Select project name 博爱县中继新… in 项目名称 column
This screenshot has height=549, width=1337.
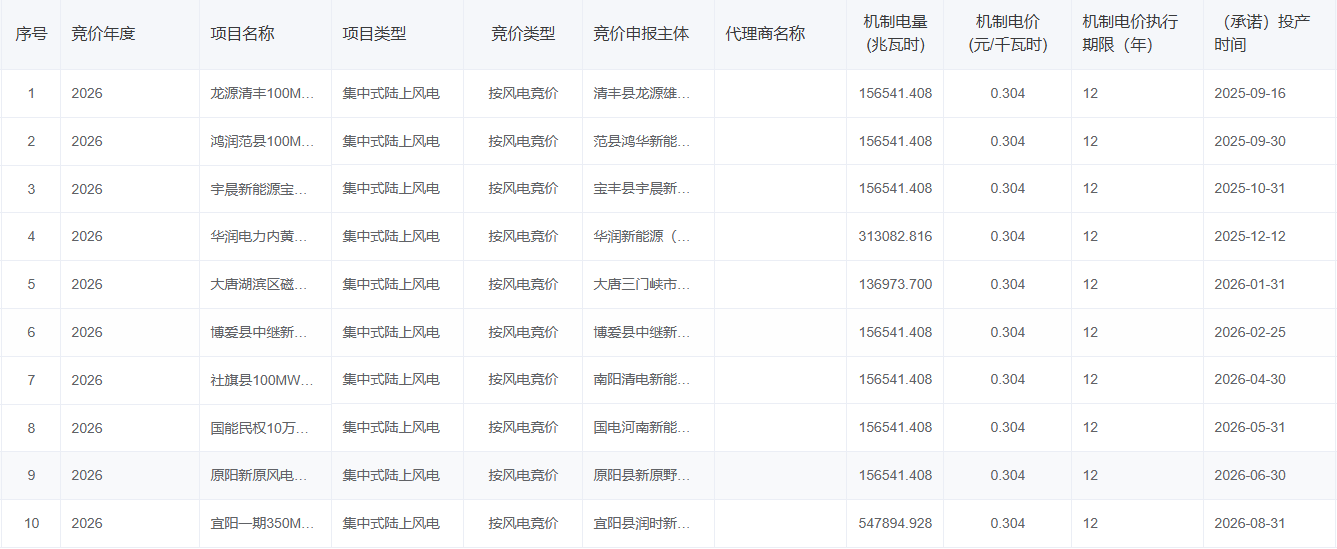[x=259, y=333]
